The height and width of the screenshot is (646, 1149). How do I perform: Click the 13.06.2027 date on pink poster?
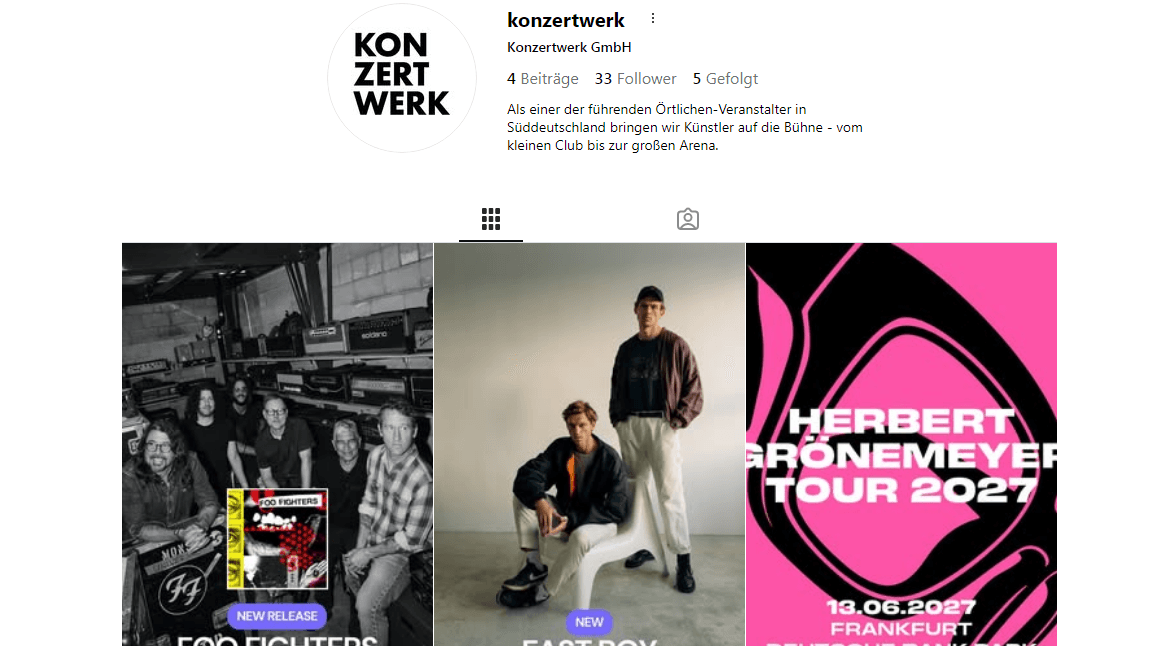pos(901,607)
